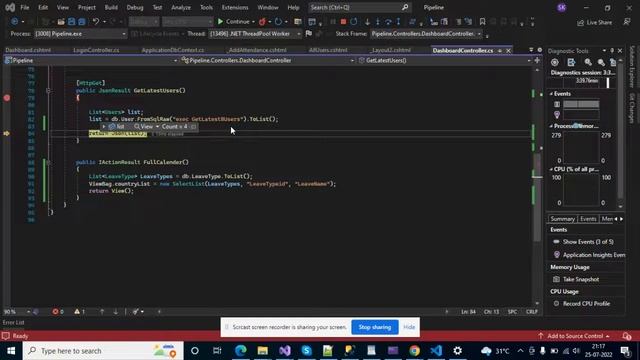Toggle auto-hide pin on Diagnostic Tools
The image size is (640, 360).
click(612, 51)
